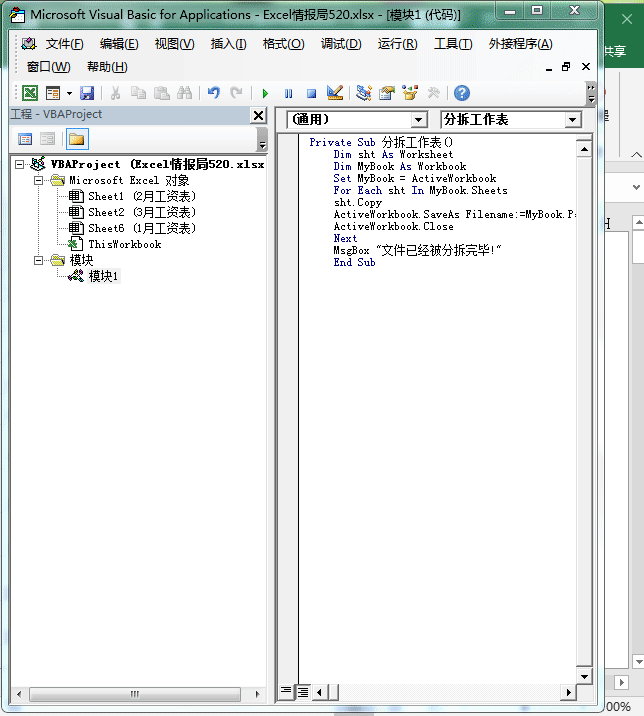The width and height of the screenshot is (644, 716).
Task: Click the Project panel scroll right arrow
Action: click(x=258, y=694)
